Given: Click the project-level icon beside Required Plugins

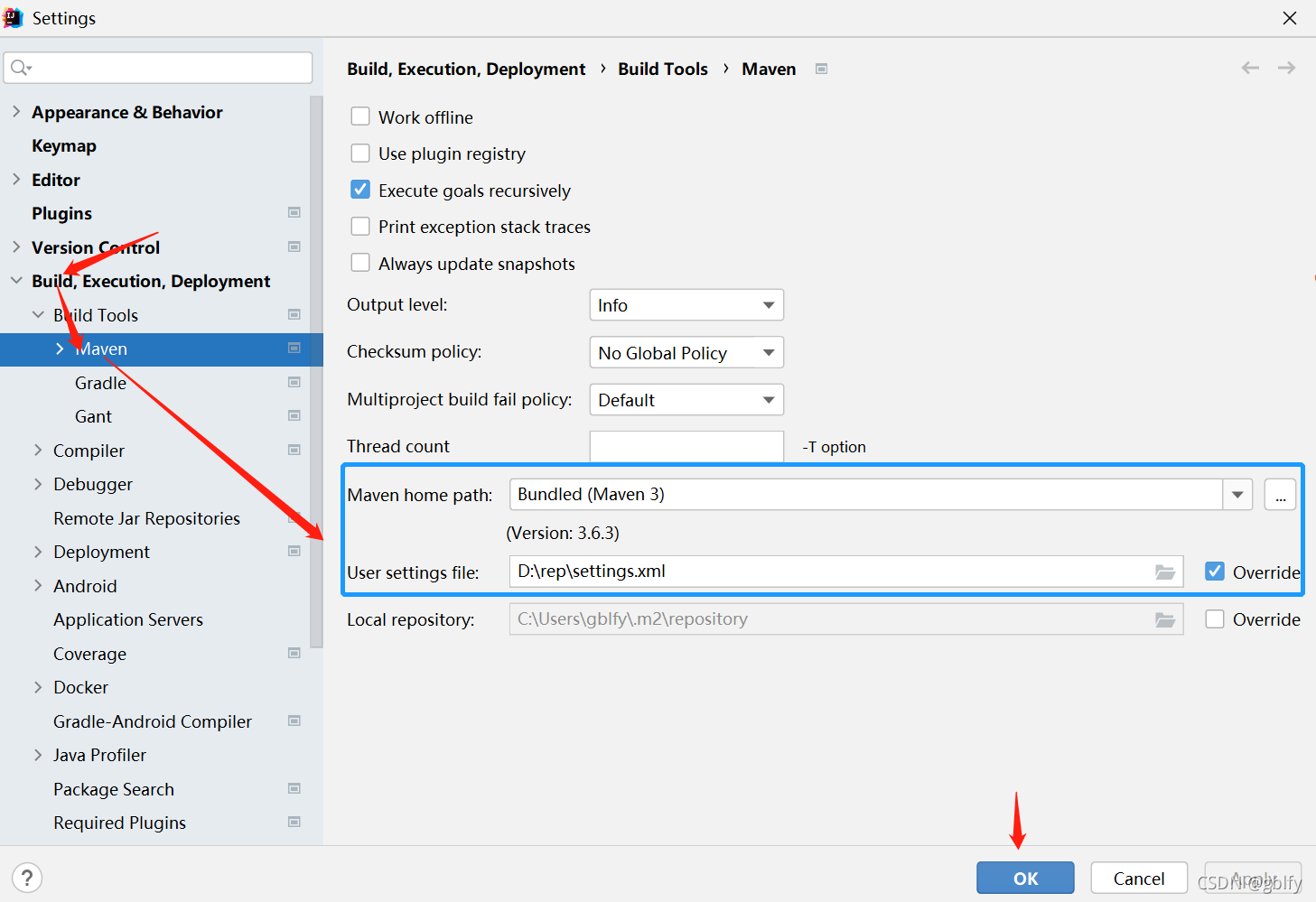Looking at the screenshot, I should coord(294,822).
